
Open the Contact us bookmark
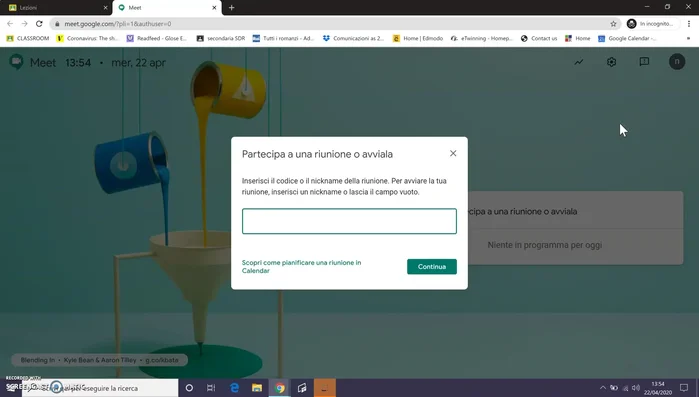pyautogui.click(x=539, y=38)
